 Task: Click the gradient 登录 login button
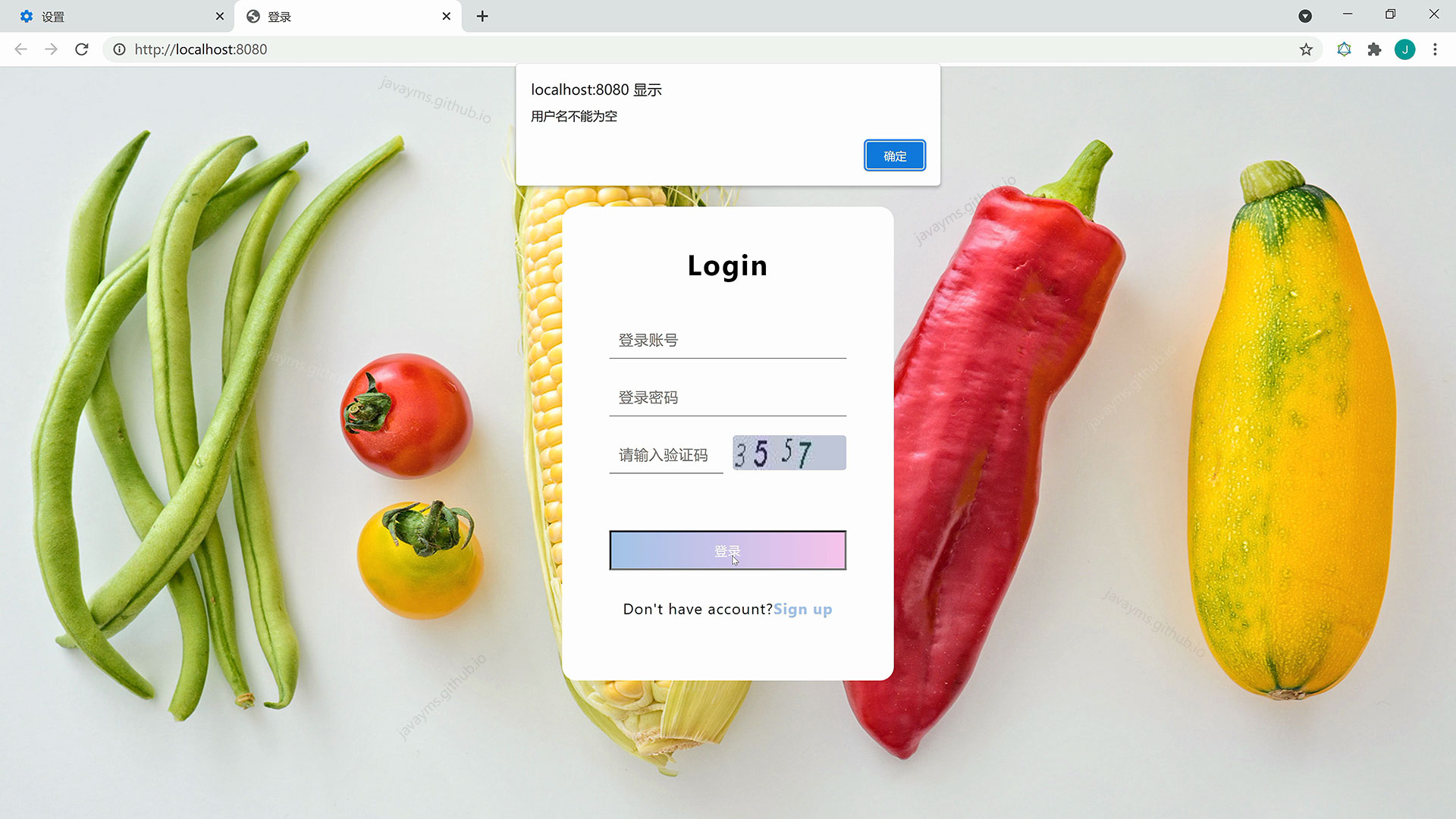pyautogui.click(x=727, y=551)
